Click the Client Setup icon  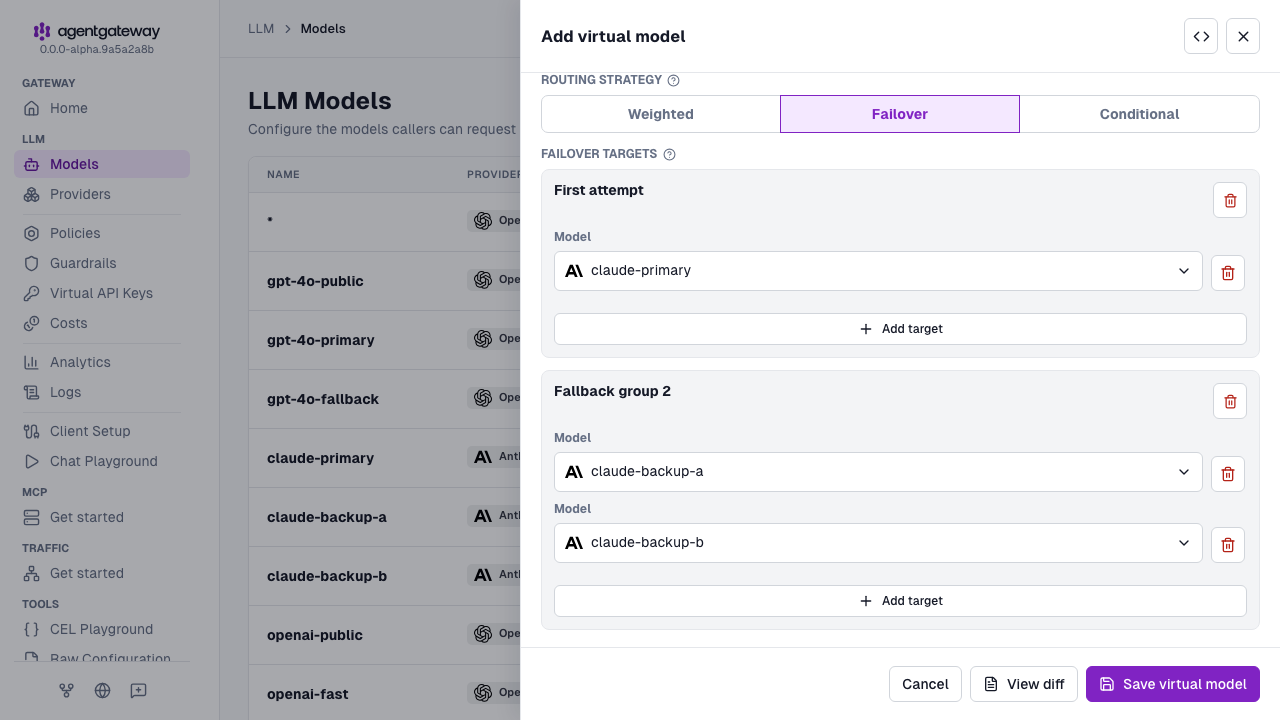pyautogui.click(x=31, y=431)
